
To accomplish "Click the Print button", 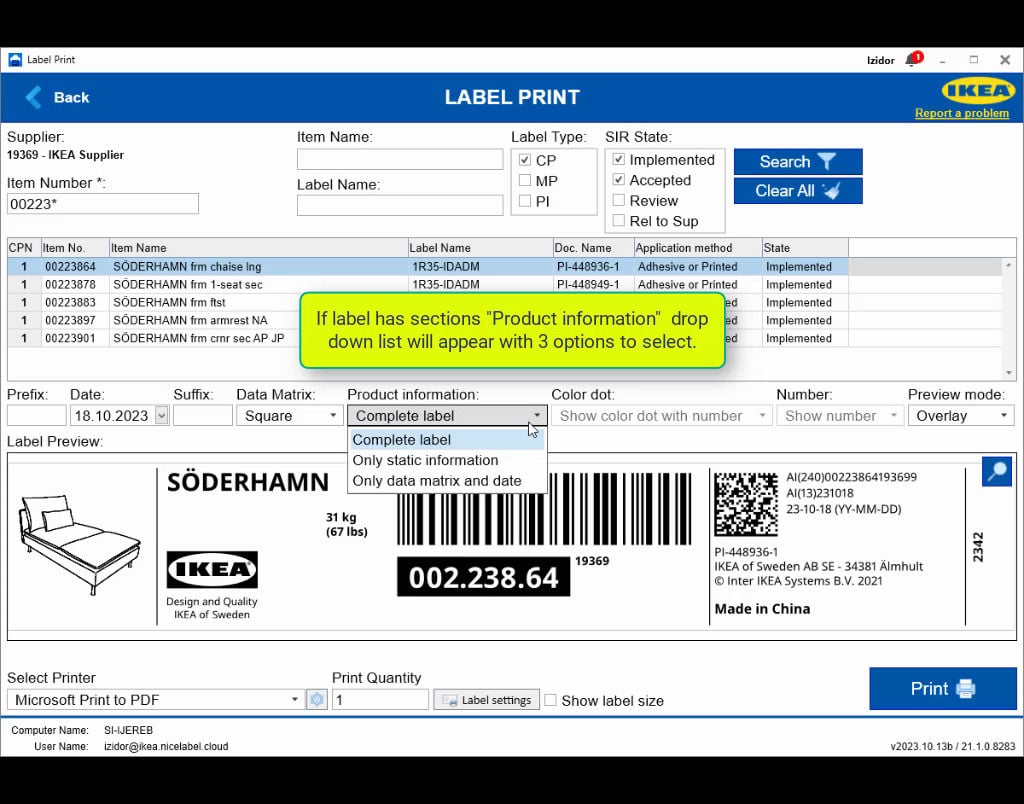I will point(942,688).
